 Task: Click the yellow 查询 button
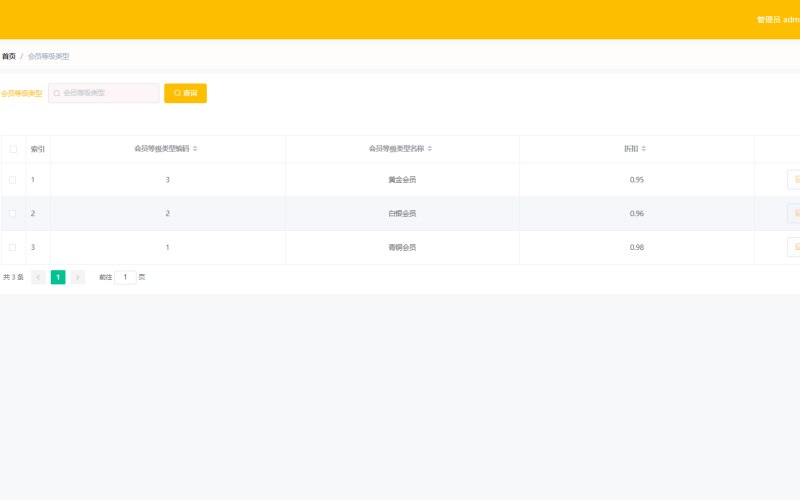pyautogui.click(x=185, y=93)
